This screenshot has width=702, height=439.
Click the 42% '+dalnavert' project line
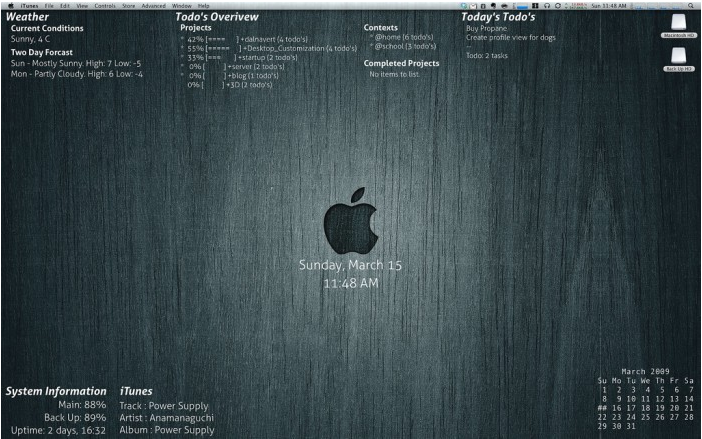[244, 39]
